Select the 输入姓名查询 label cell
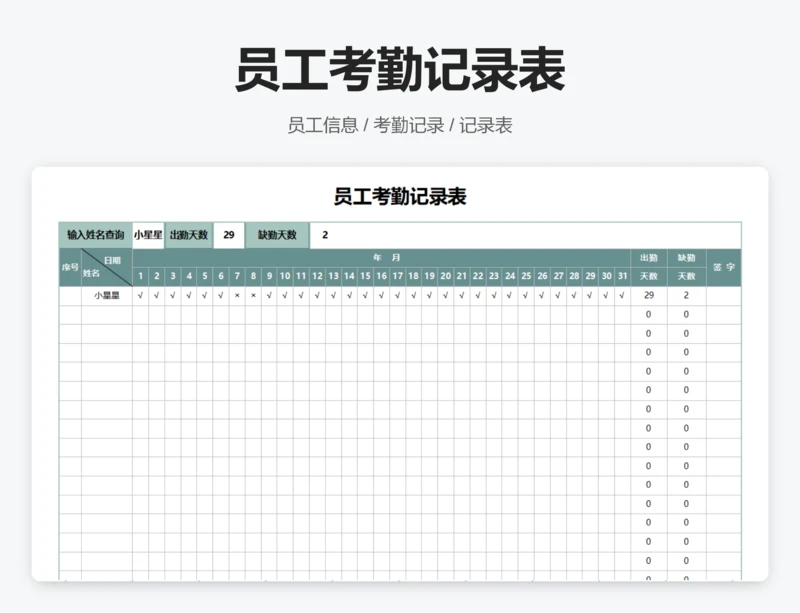800x613 pixels. [96, 235]
